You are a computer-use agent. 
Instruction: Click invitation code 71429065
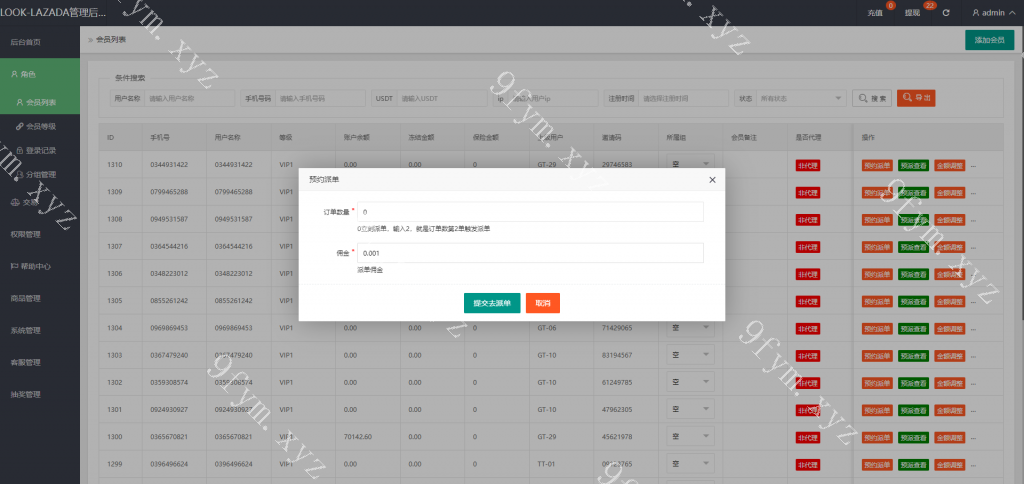616,328
